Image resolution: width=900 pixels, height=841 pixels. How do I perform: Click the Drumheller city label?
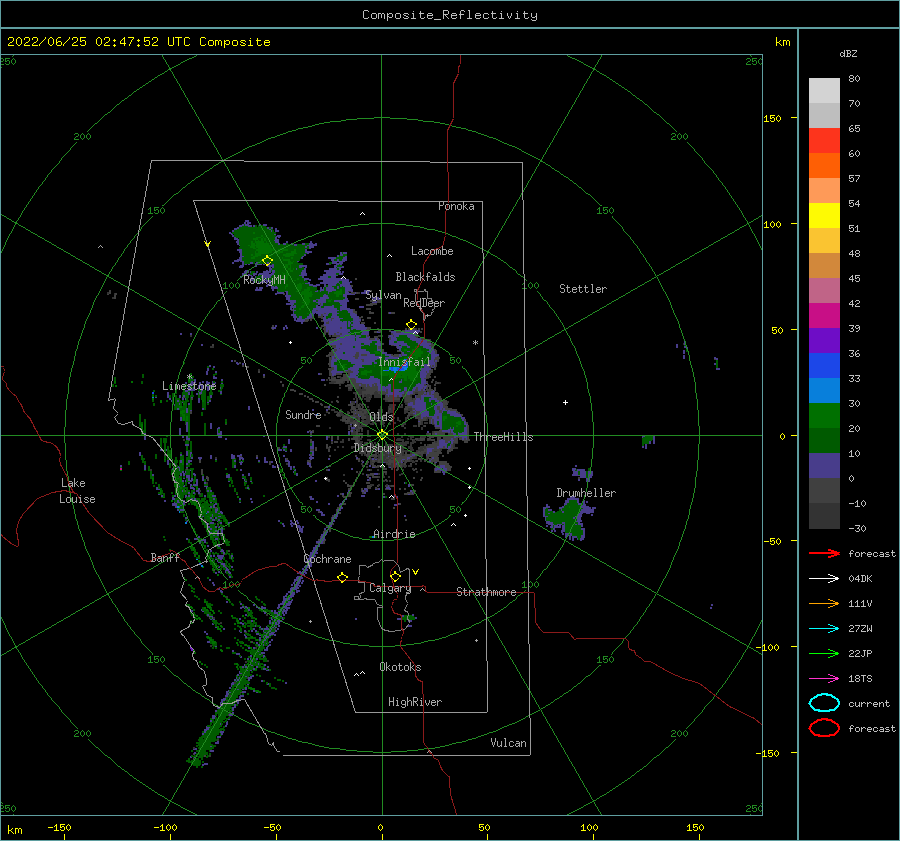coord(586,493)
